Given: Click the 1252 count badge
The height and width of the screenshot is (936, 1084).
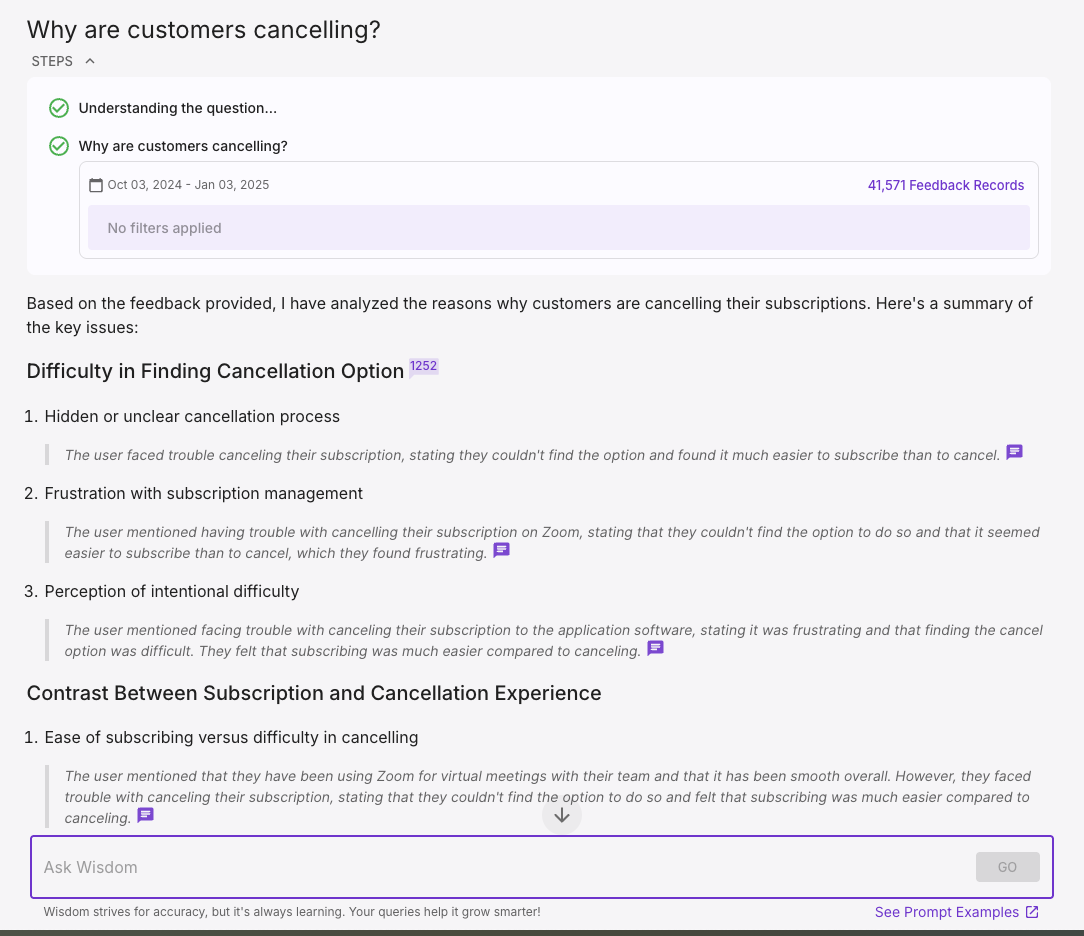Looking at the screenshot, I should tap(423, 366).
